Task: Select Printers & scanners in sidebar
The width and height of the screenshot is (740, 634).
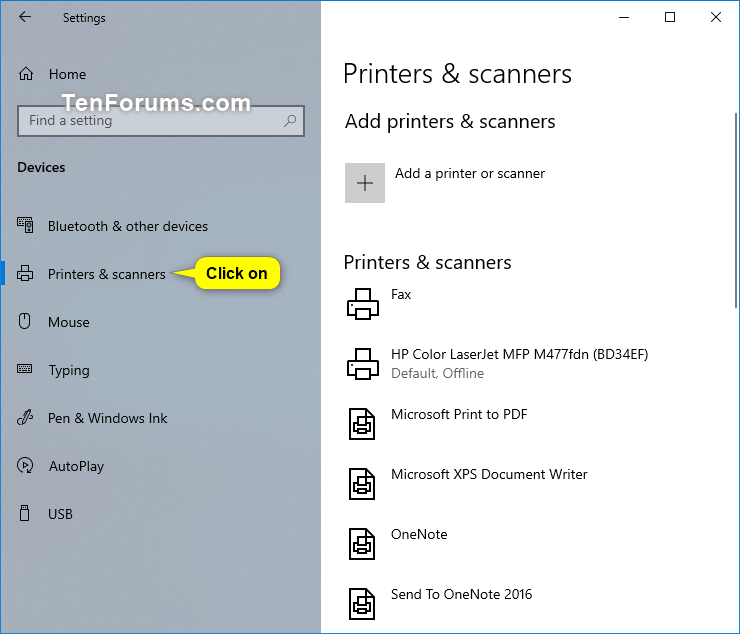Action: click(x=107, y=274)
